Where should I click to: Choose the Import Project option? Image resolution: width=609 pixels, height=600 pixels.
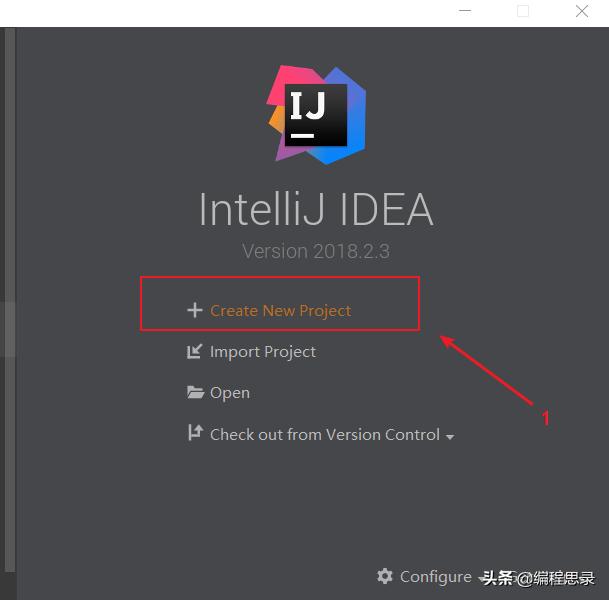263,352
